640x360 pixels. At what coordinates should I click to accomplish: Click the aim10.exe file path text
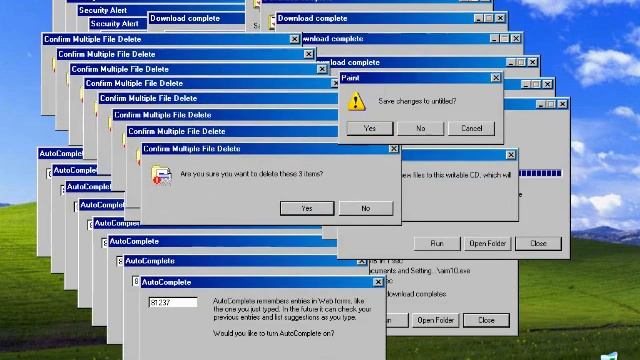coord(420,271)
